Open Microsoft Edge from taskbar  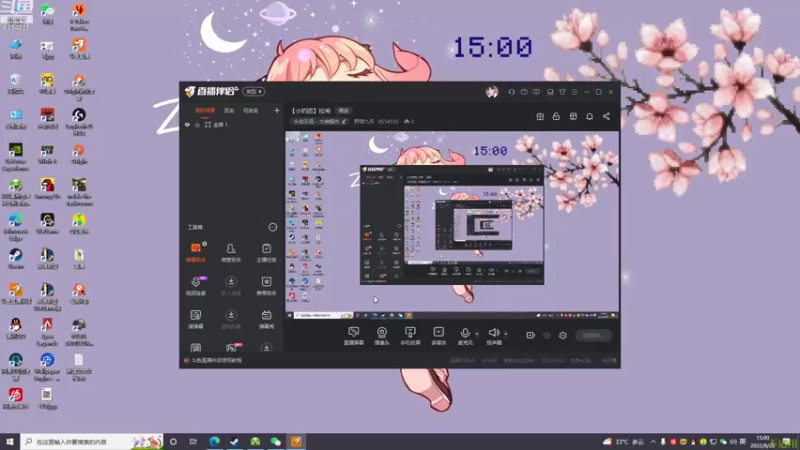(214, 441)
